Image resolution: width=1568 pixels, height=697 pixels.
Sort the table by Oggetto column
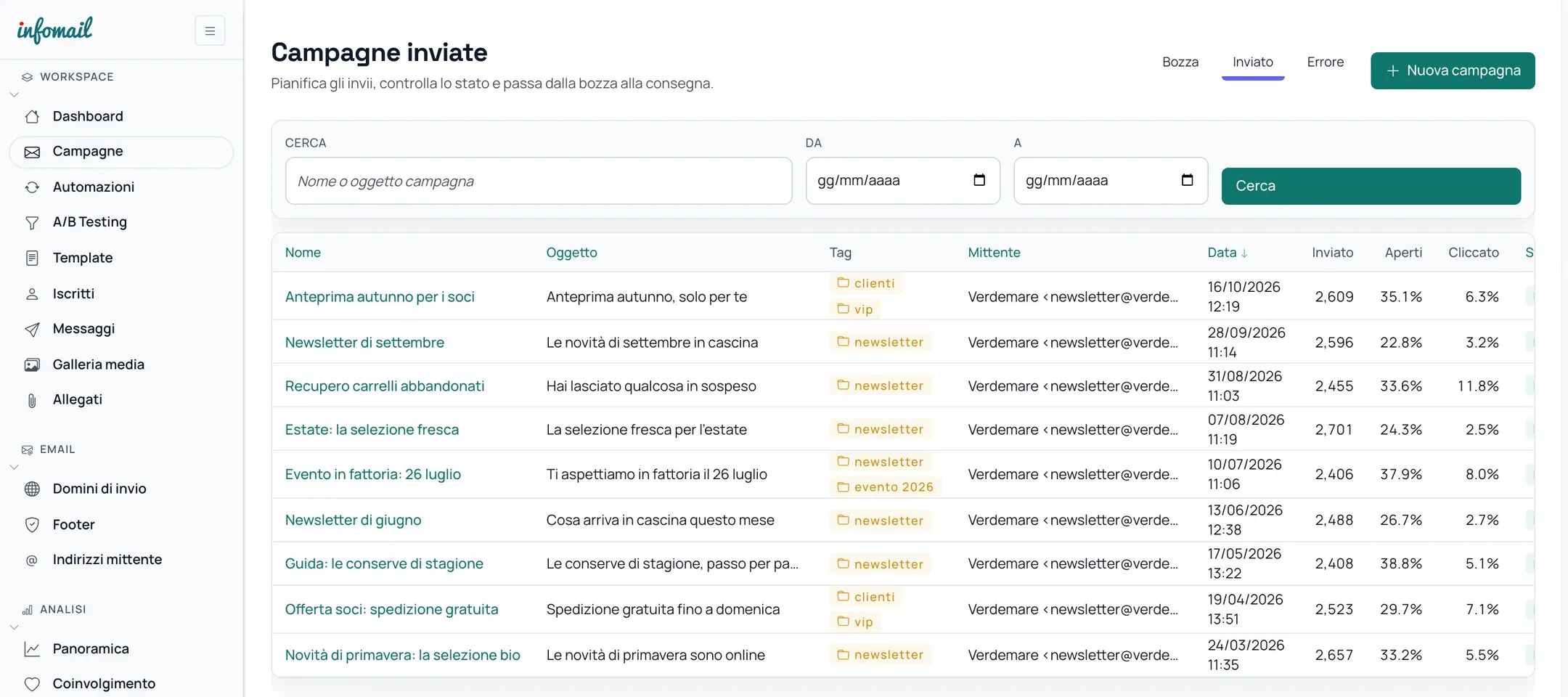tap(572, 253)
